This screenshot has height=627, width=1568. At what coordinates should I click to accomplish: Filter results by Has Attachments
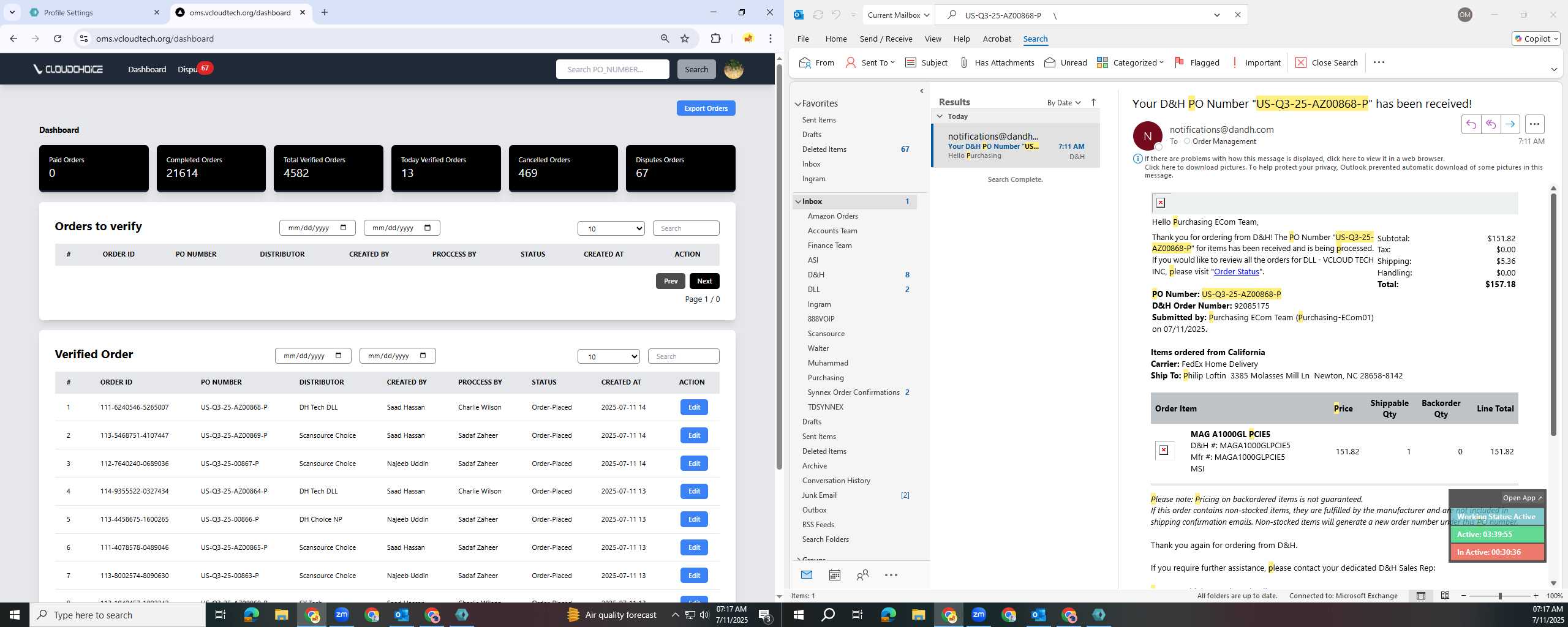coord(996,62)
